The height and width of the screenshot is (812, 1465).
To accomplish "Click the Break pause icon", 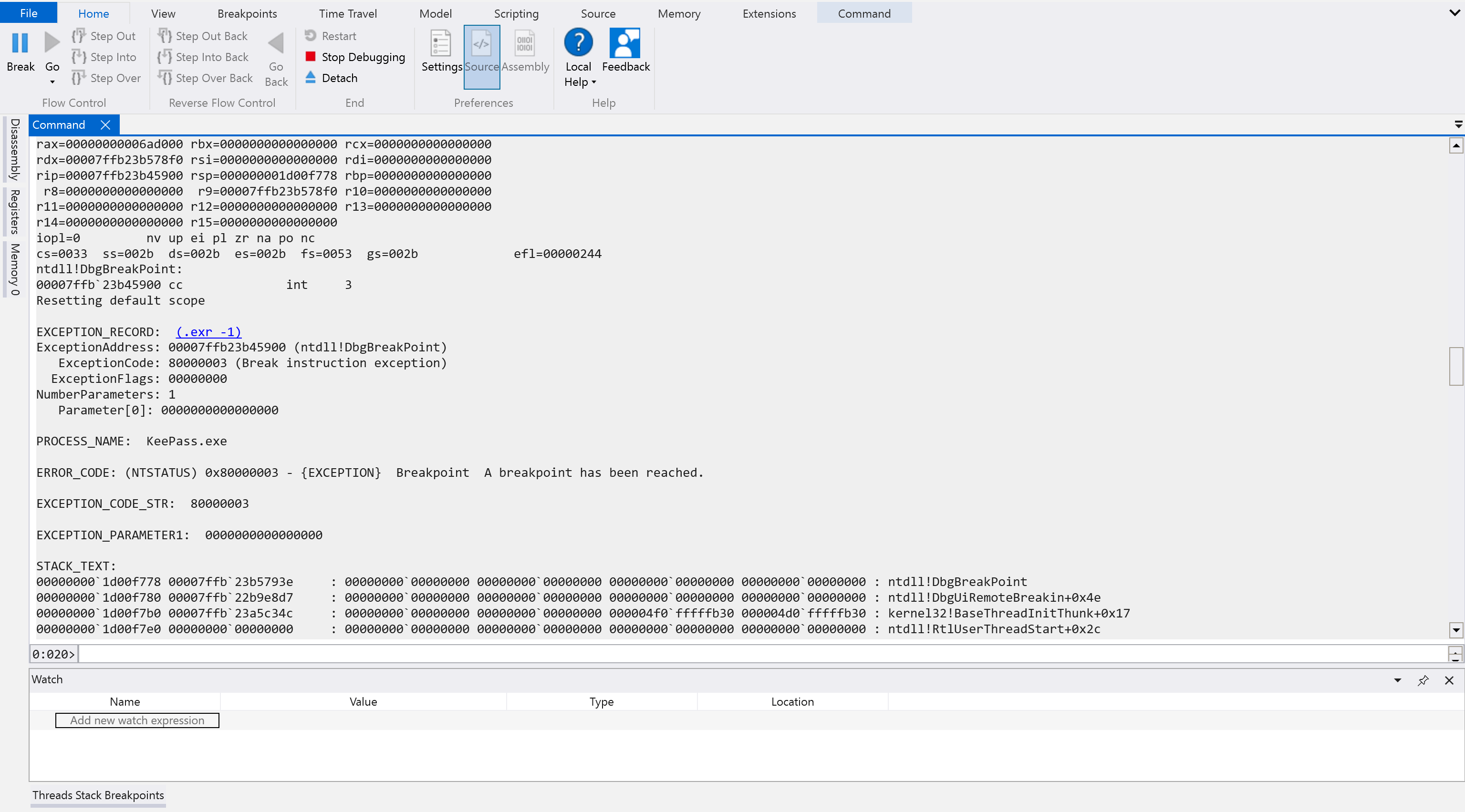I will point(20,43).
